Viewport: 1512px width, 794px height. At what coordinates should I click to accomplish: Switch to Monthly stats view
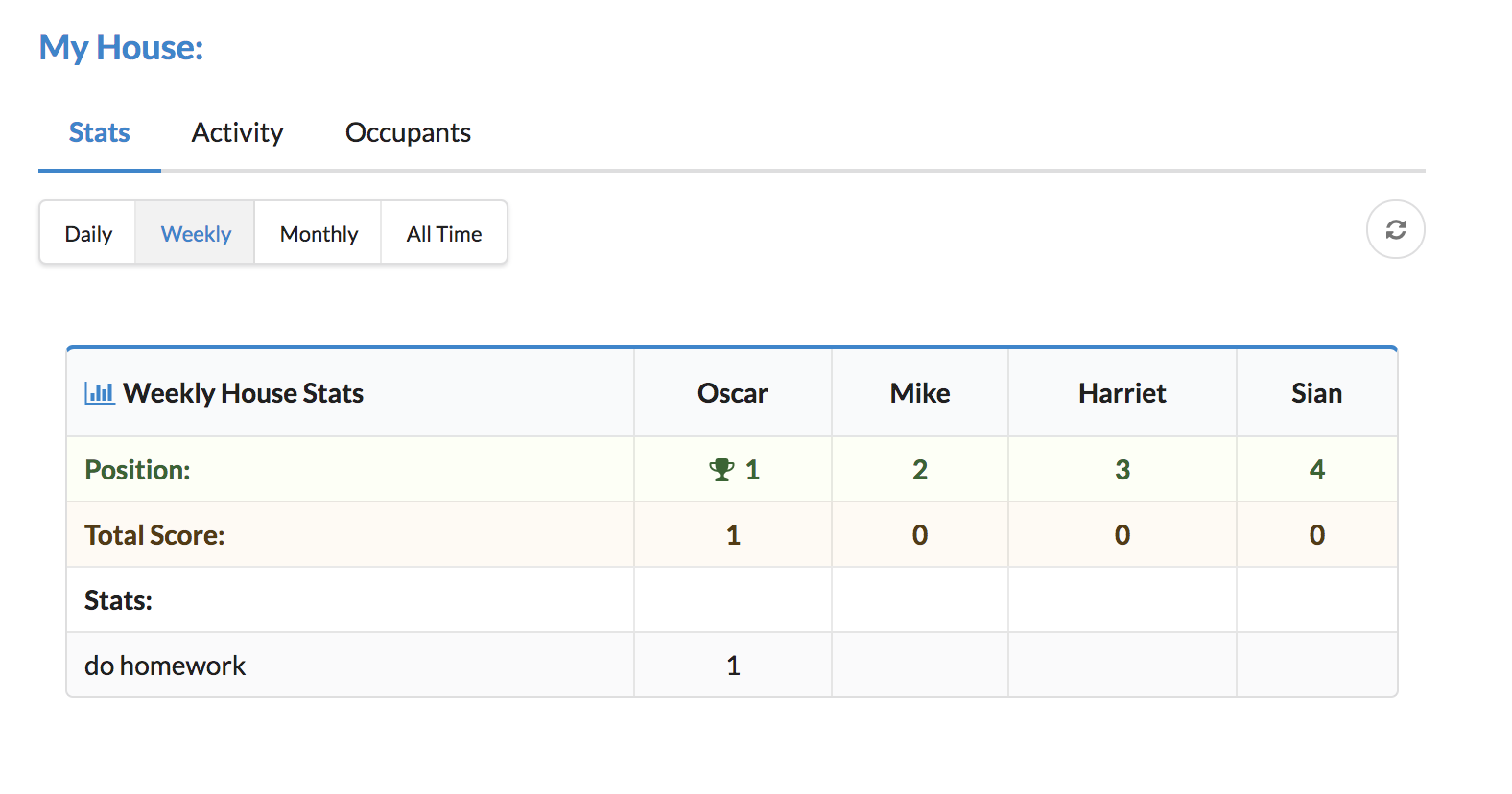coord(319,234)
